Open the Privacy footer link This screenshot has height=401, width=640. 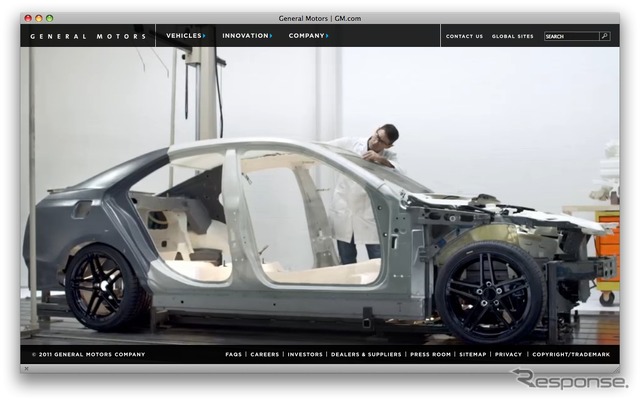pyautogui.click(x=509, y=354)
